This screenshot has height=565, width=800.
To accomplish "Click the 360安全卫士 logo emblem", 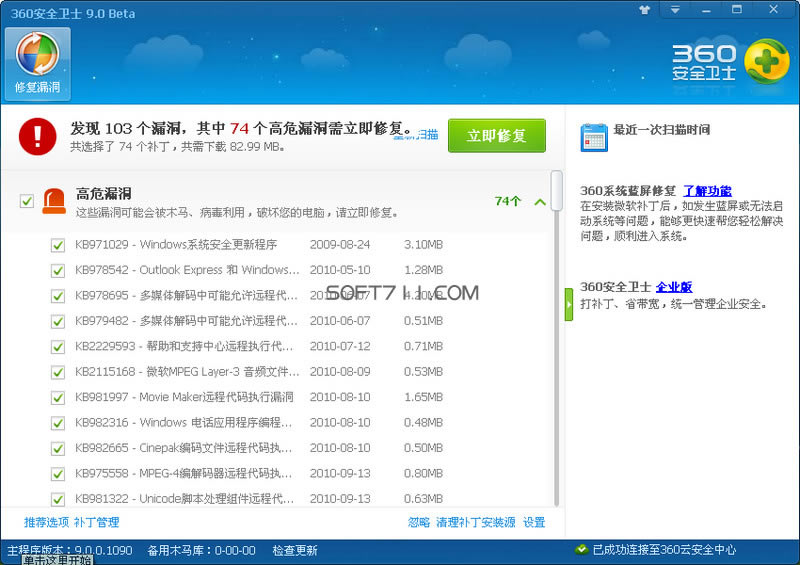I will [767, 61].
